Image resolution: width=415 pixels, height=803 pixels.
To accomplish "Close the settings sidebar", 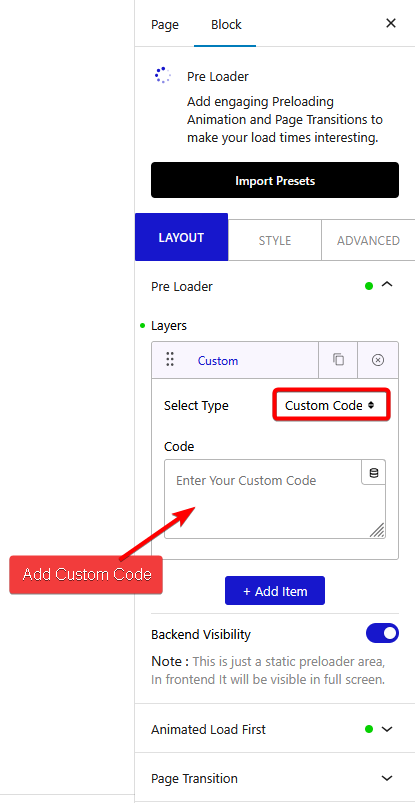I will tap(391, 23).
